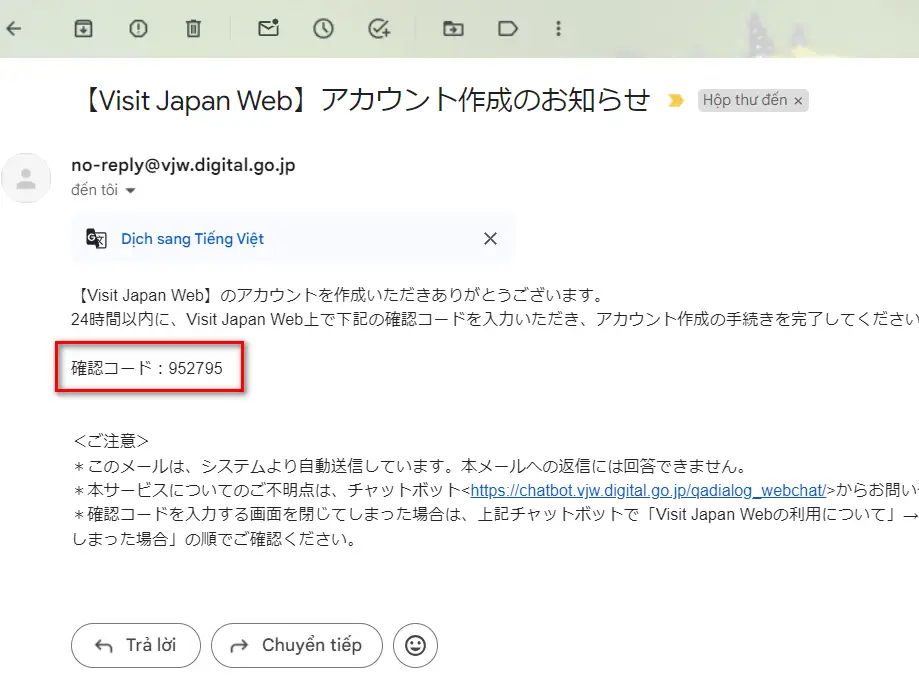This screenshot has height=687, width=919.
Task: Archive this email
Action: tap(83, 29)
